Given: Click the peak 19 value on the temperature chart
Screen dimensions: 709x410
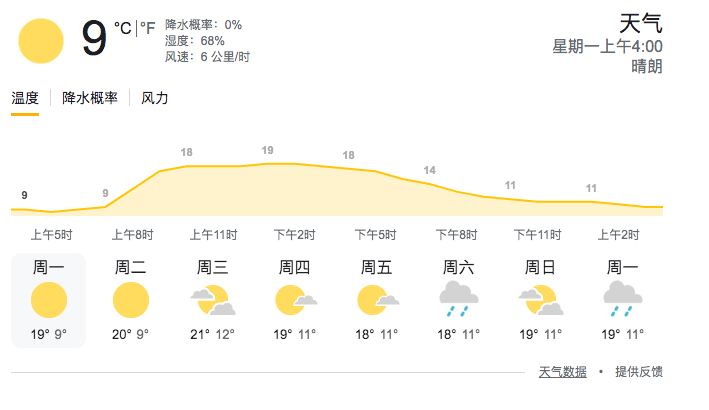Looking at the screenshot, I should [267, 151].
